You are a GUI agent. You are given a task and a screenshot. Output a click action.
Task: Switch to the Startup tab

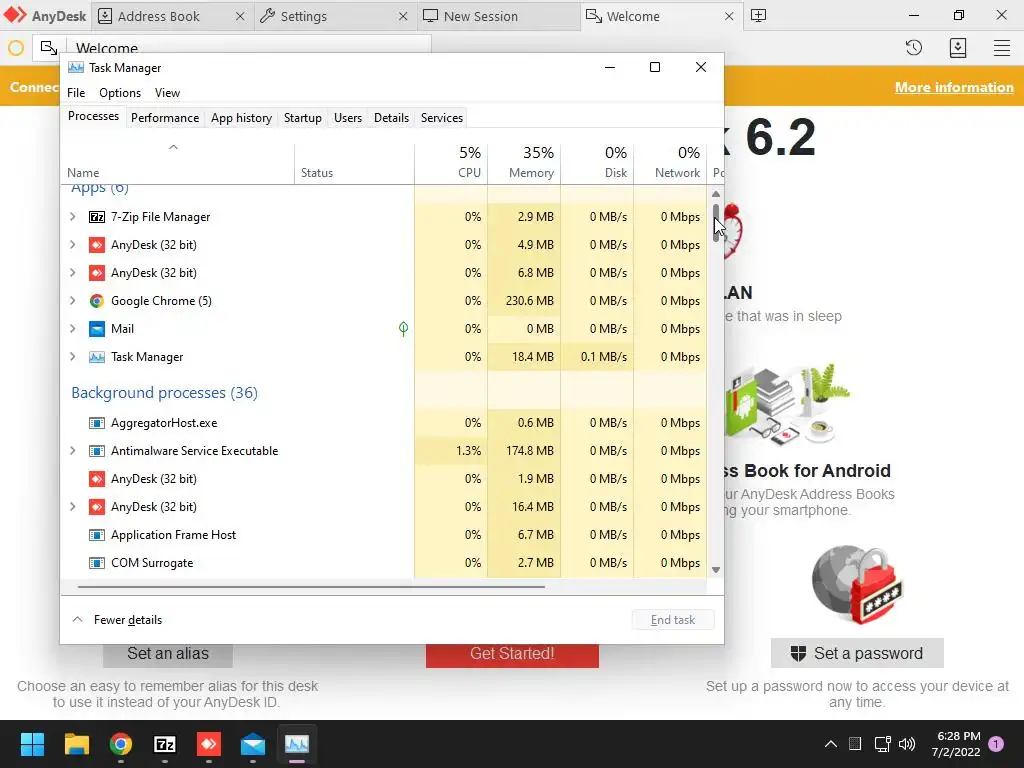tap(302, 118)
